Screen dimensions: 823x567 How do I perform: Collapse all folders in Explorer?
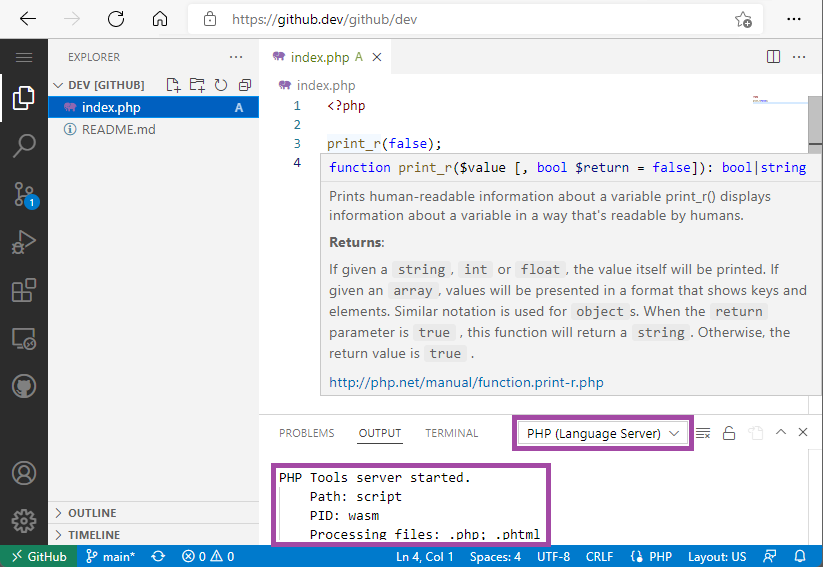[x=245, y=85]
